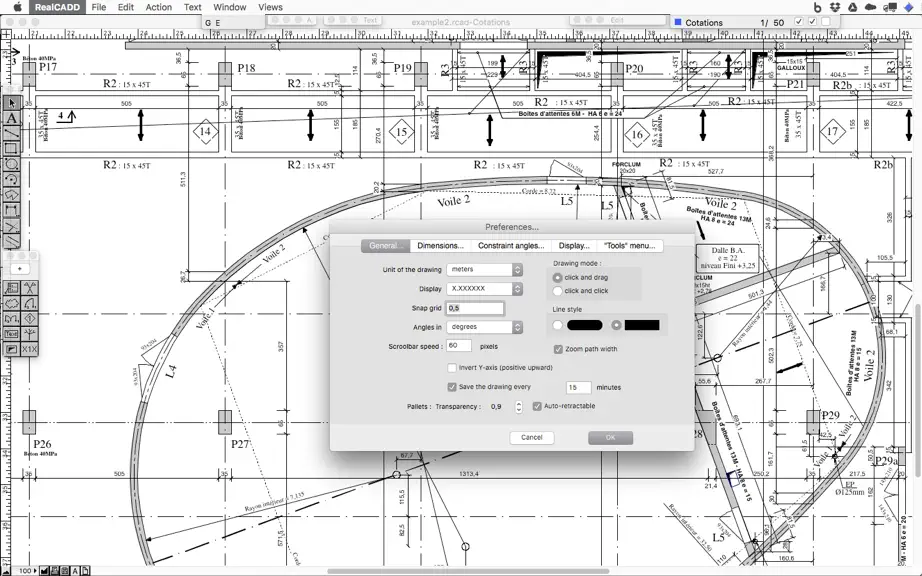This screenshot has height=576, width=922.
Task: Switch to General... preferences tab
Action: point(385,246)
